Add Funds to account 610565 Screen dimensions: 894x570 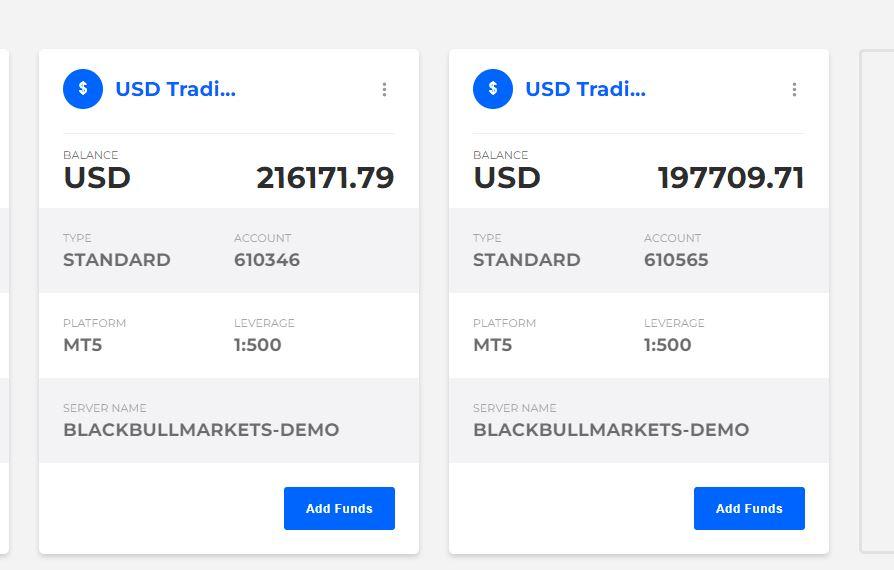coord(749,508)
